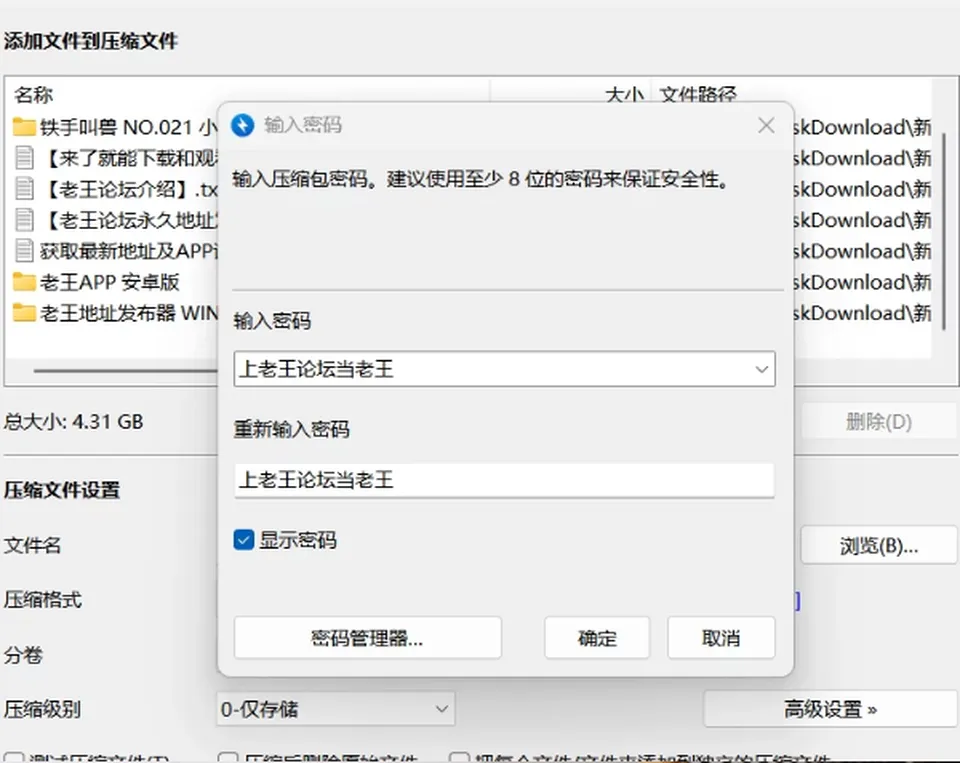
Task: Click the 删除(D) button
Action: (x=879, y=421)
